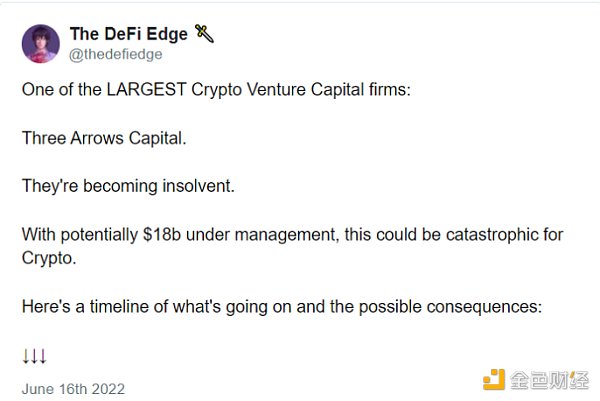Image resolution: width=600 pixels, height=401 pixels.
Task: Click the line mentioning Crypto Venture Capital firms
Action: [216, 90]
